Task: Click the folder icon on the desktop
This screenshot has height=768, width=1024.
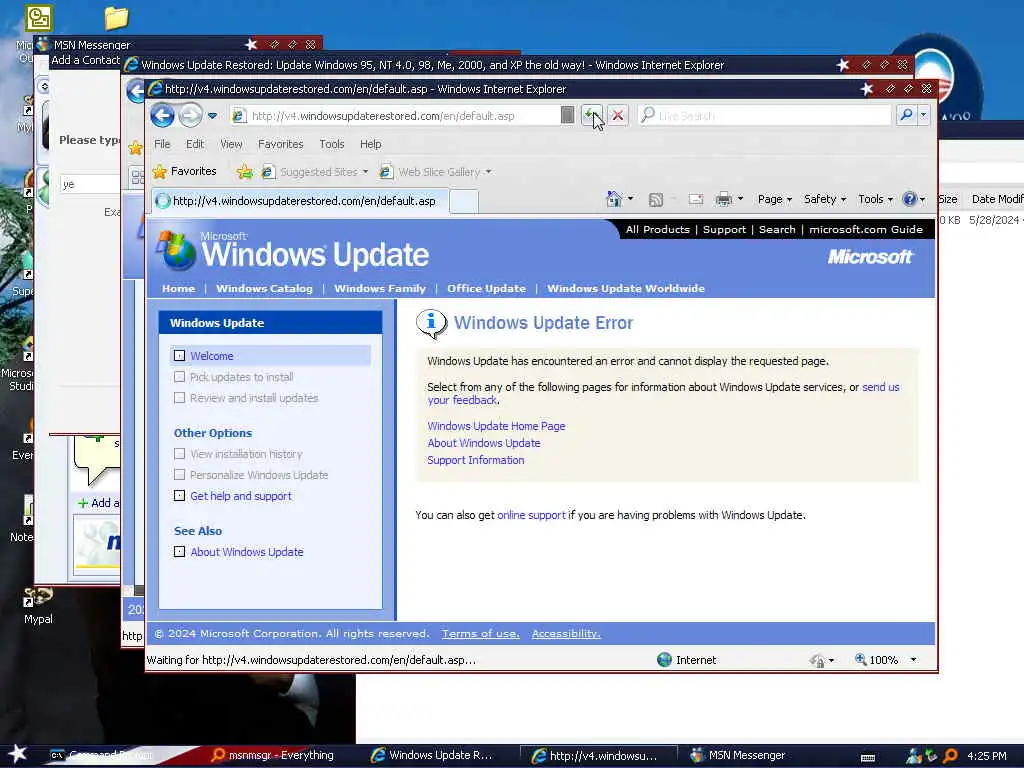Action: [x=116, y=18]
